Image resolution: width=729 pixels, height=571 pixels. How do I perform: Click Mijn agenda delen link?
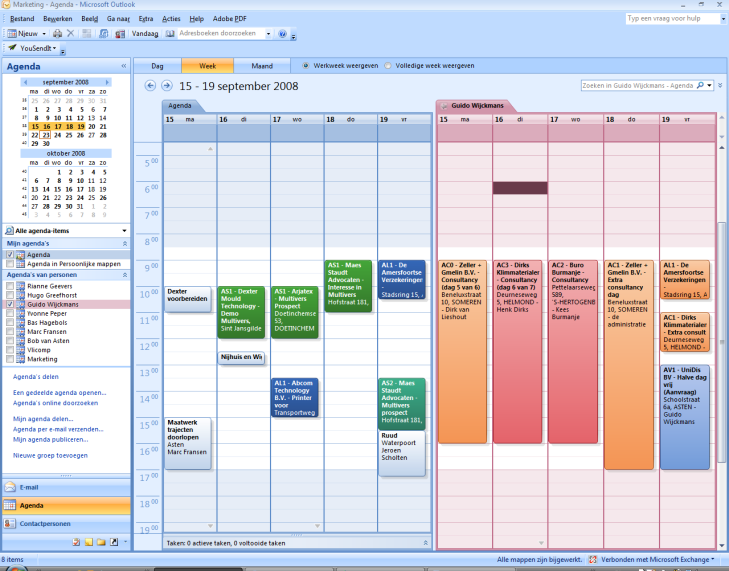43,418
